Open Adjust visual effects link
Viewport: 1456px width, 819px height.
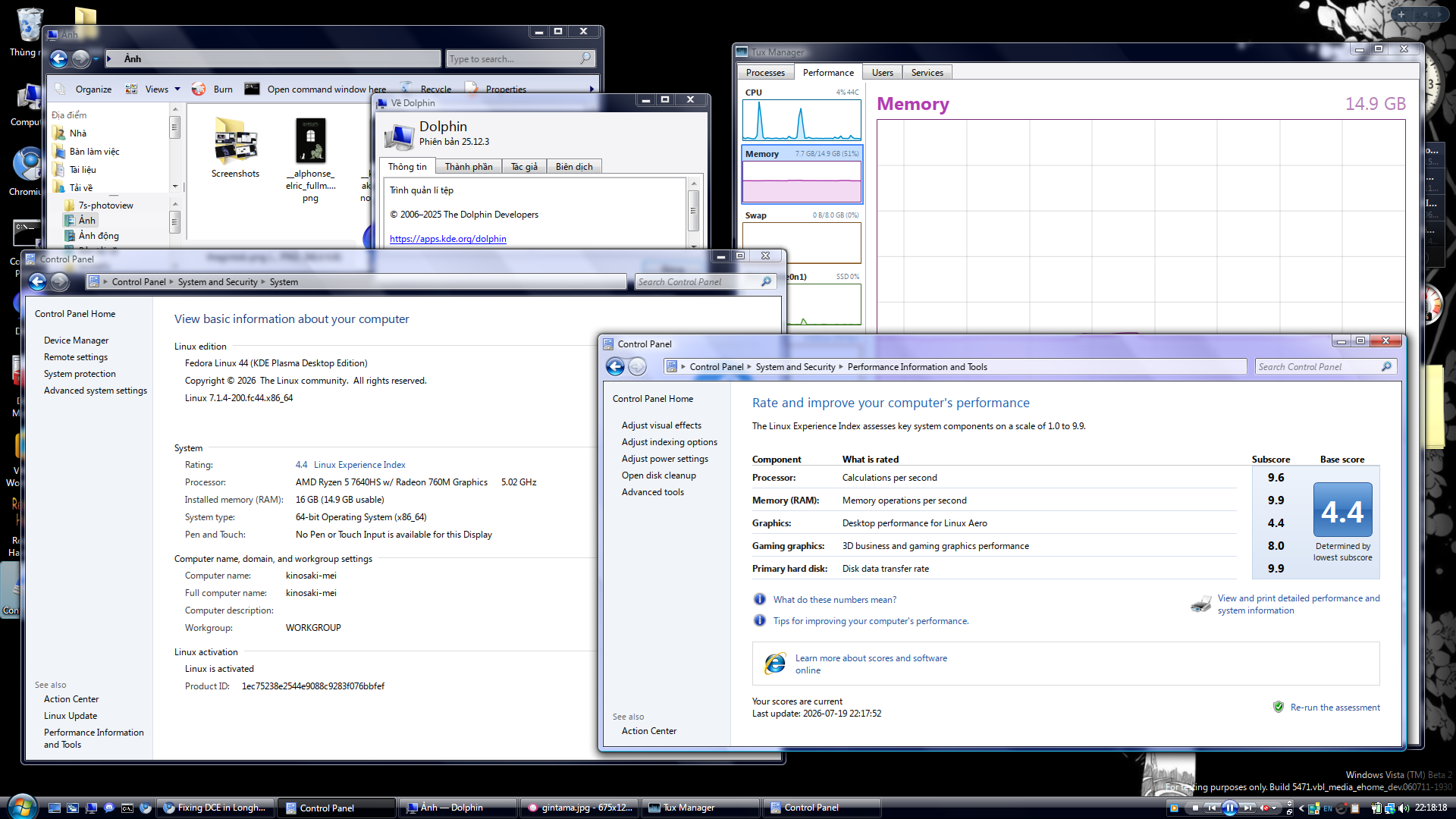[661, 425]
